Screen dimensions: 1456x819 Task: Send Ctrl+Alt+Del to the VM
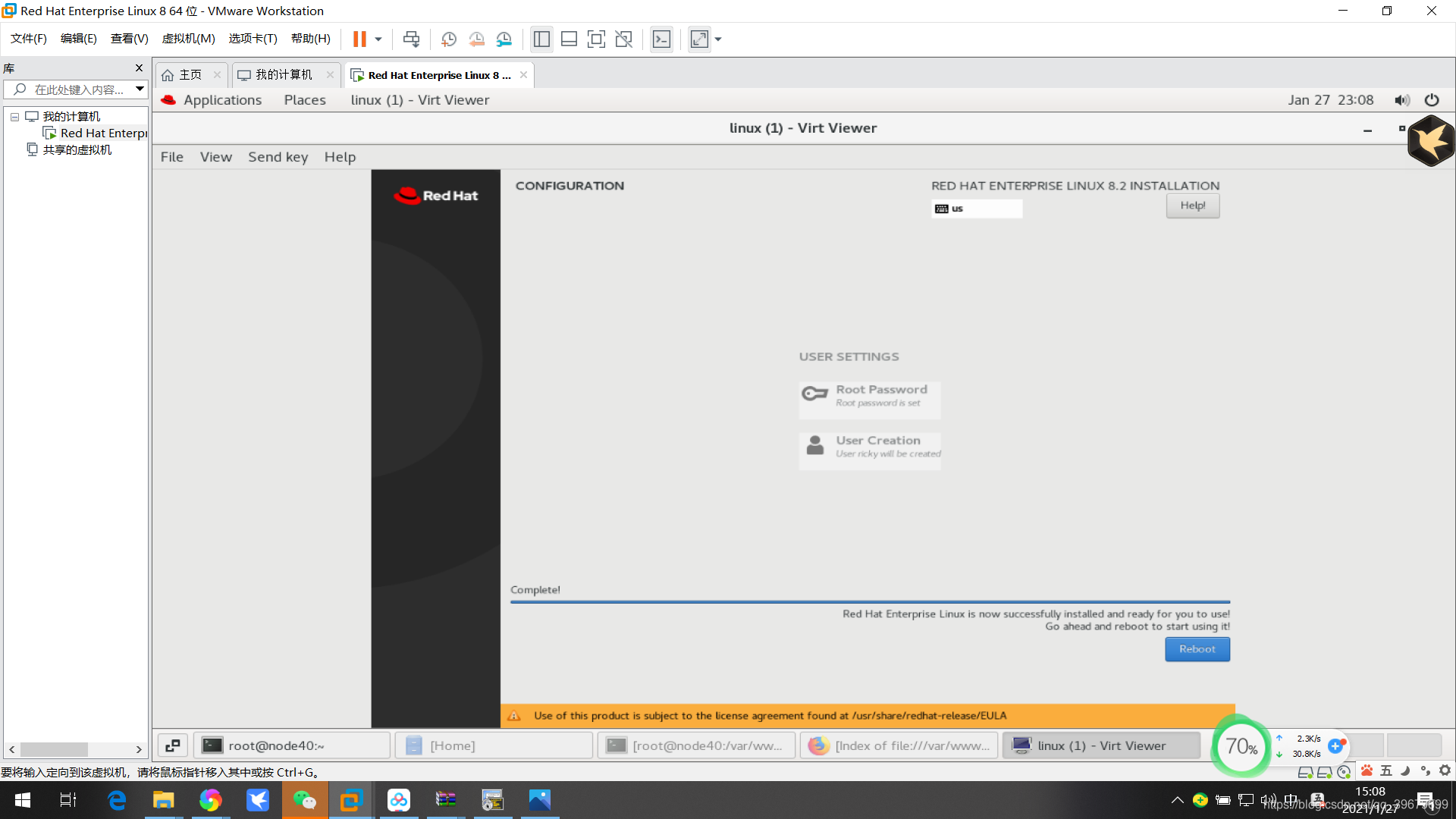[411, 39]
